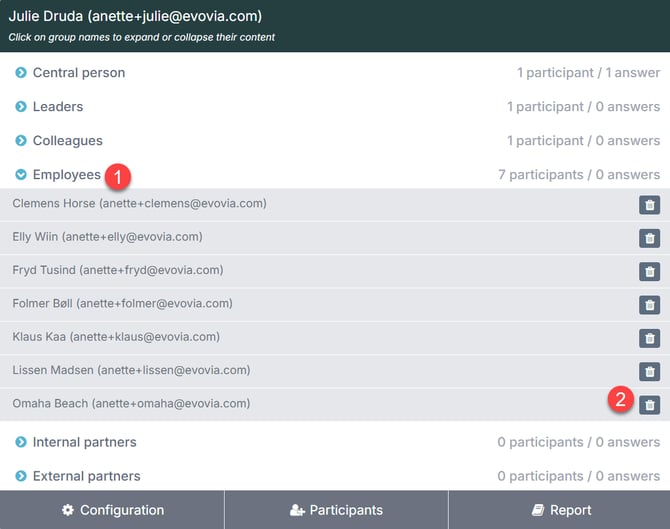
Task: Click trash icon for Elly Wiin
Action: pyautogui.click(x=649, y=238)
